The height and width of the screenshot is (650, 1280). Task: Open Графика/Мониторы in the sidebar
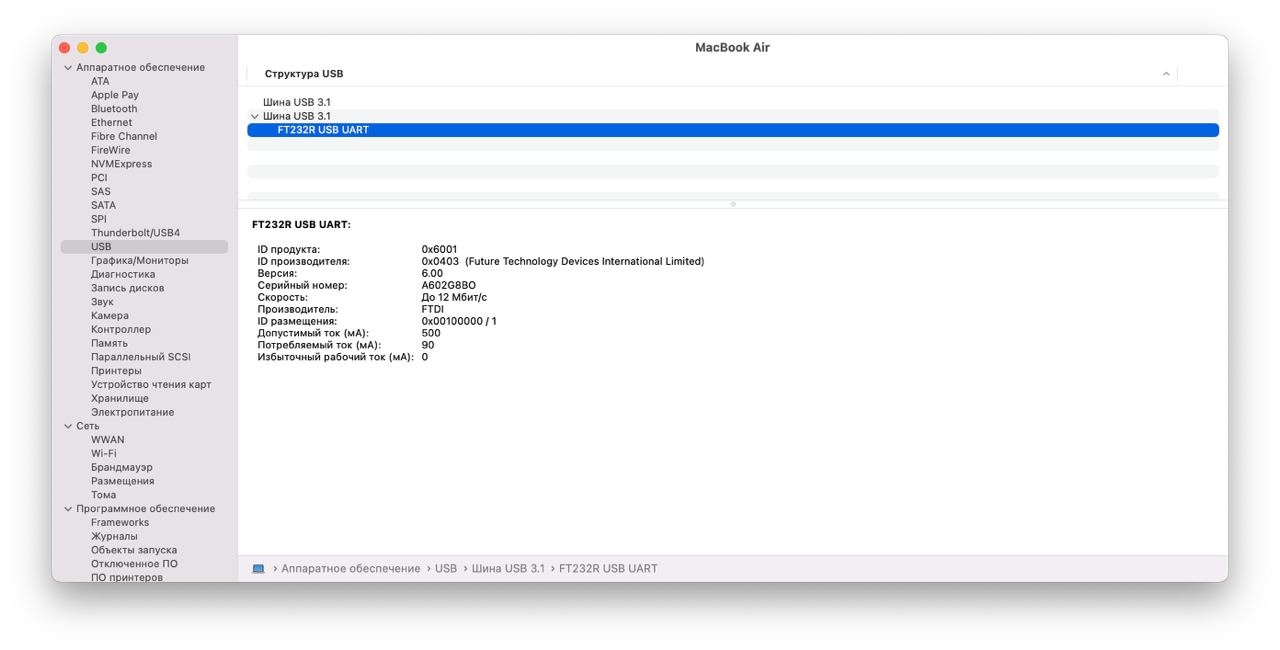click(139, 261)
